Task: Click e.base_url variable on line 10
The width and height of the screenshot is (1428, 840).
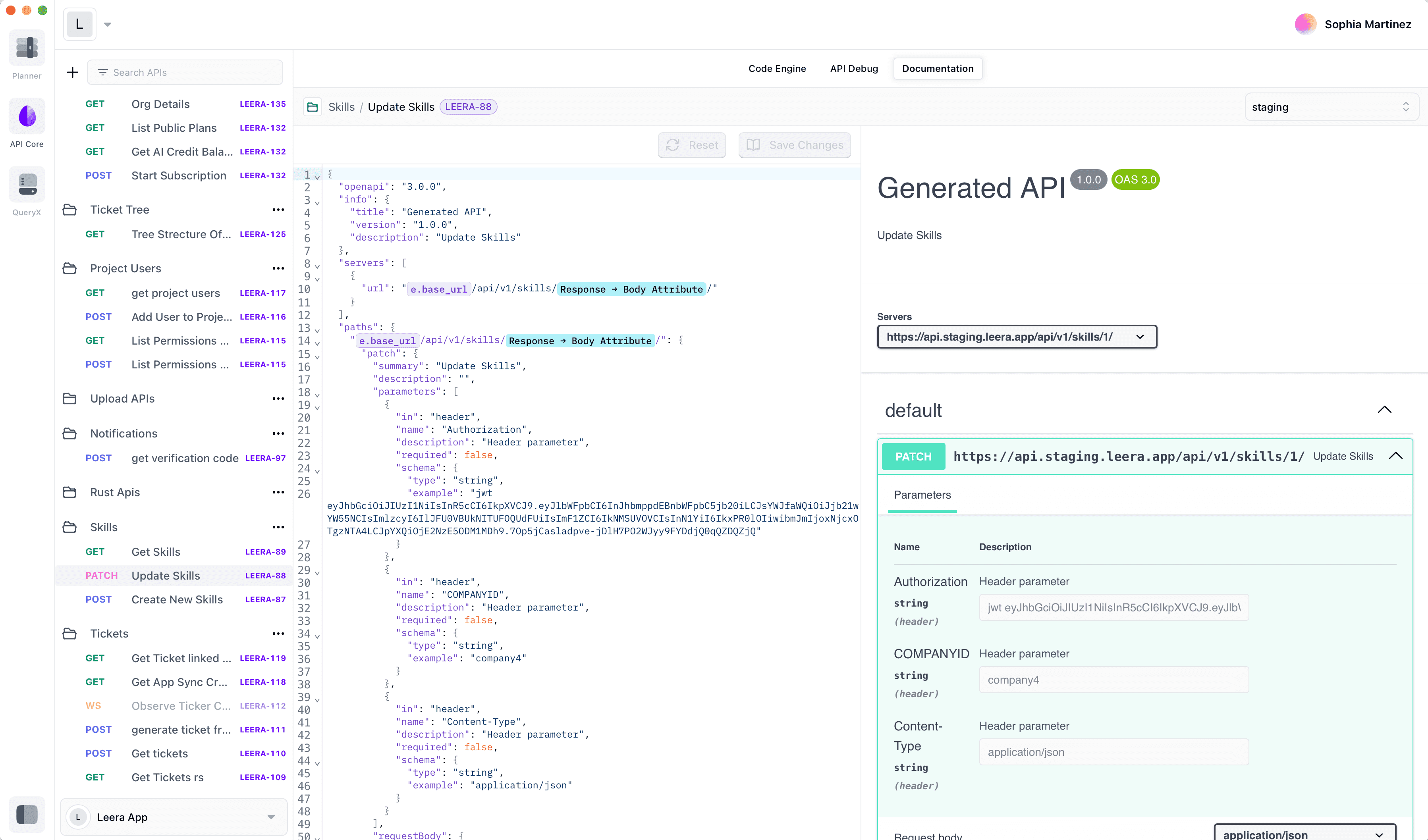Action: pyautogui.click(x=438, y=289)
